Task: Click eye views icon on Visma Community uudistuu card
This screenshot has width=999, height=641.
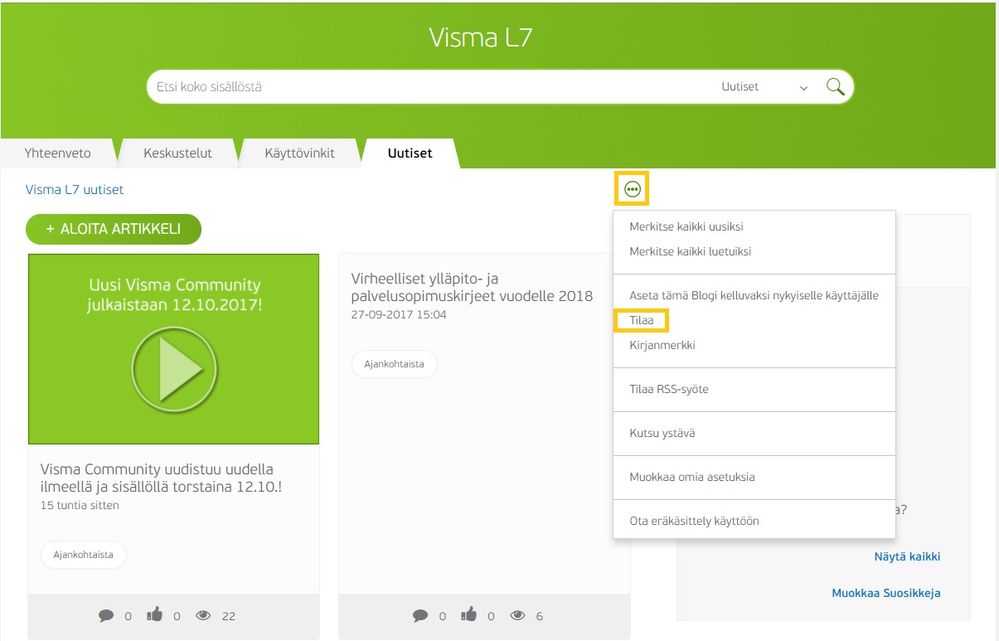Action: click(x=203, y=616)
